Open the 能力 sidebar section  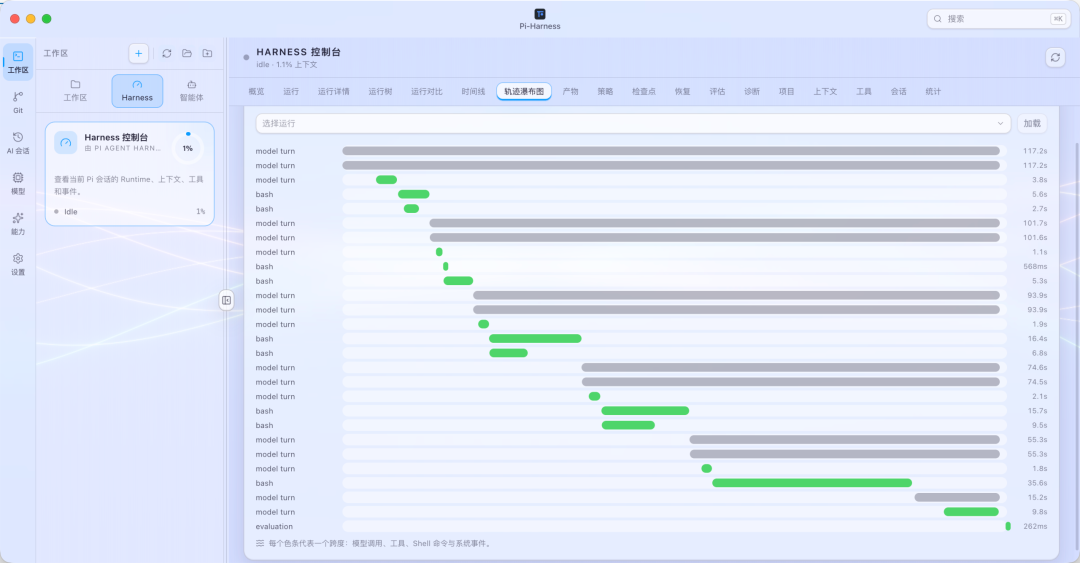(x=18, y=223)
